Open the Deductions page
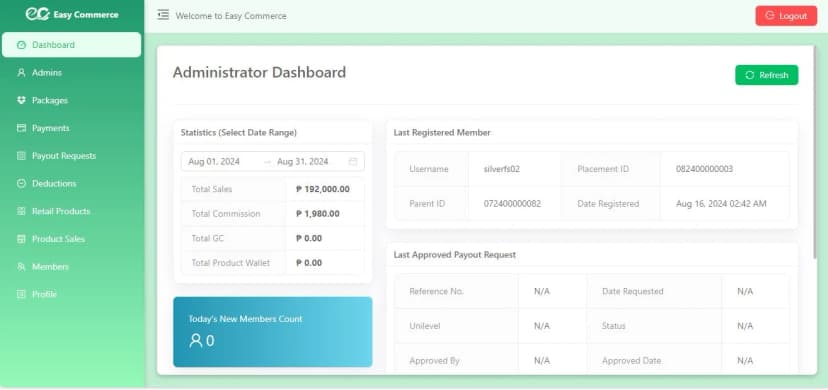Screen dimensions: 828x390 click(x=71, y=184)
